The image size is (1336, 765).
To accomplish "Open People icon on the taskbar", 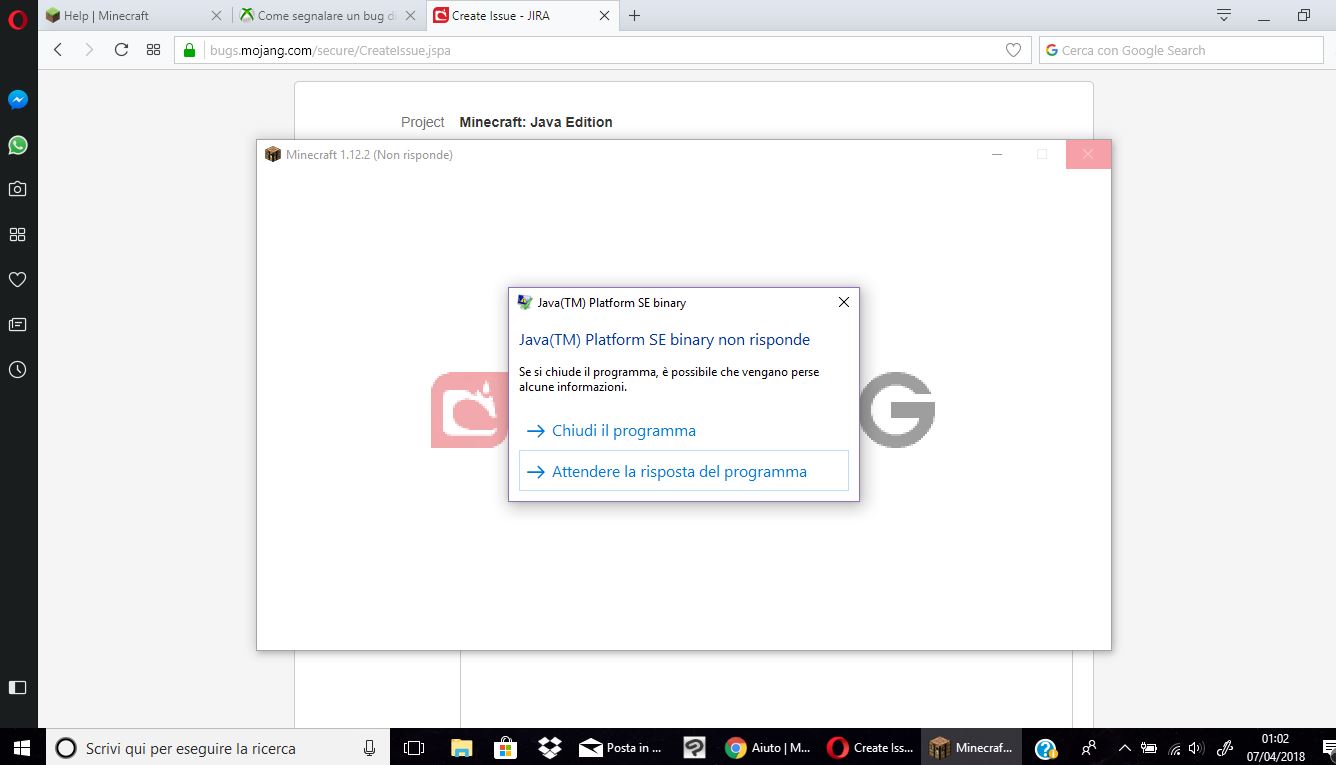I will click(x=1089, y=747).
